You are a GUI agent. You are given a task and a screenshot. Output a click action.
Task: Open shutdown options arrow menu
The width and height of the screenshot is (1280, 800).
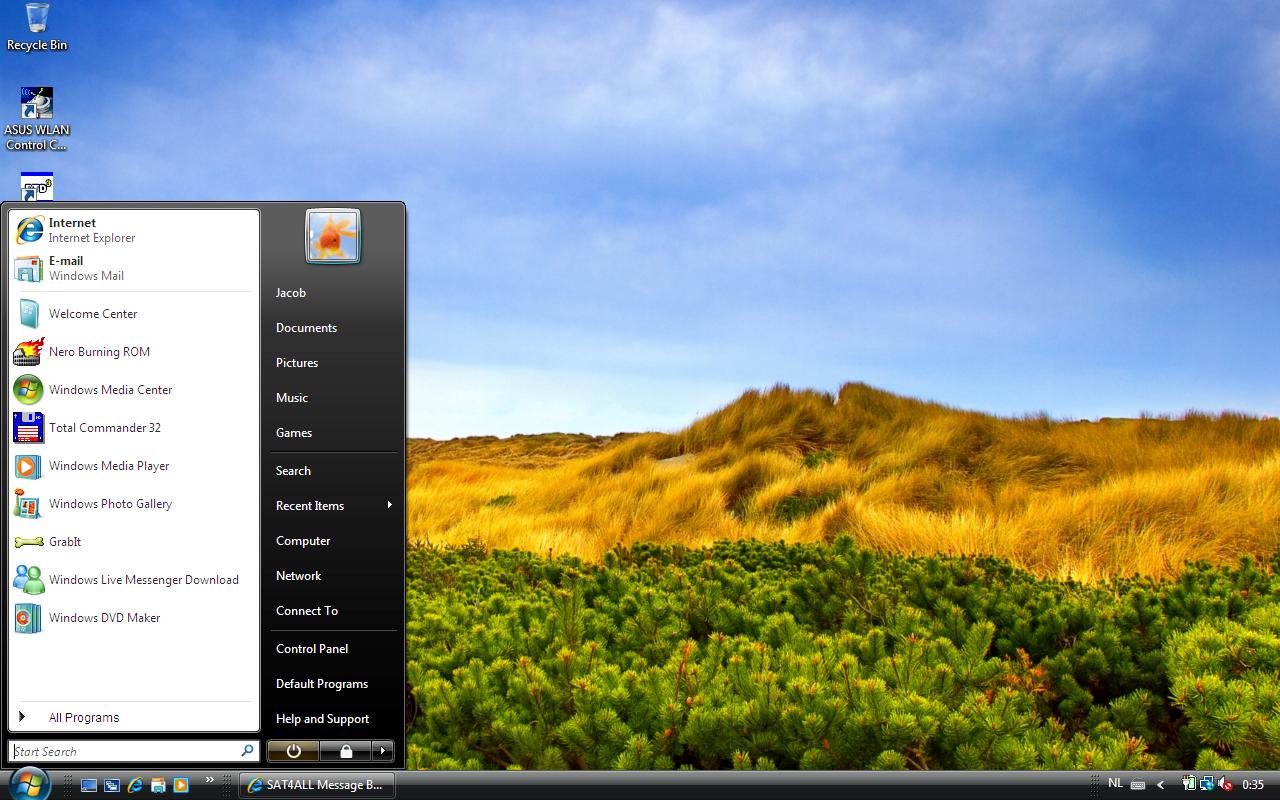[x=382, y=751]
